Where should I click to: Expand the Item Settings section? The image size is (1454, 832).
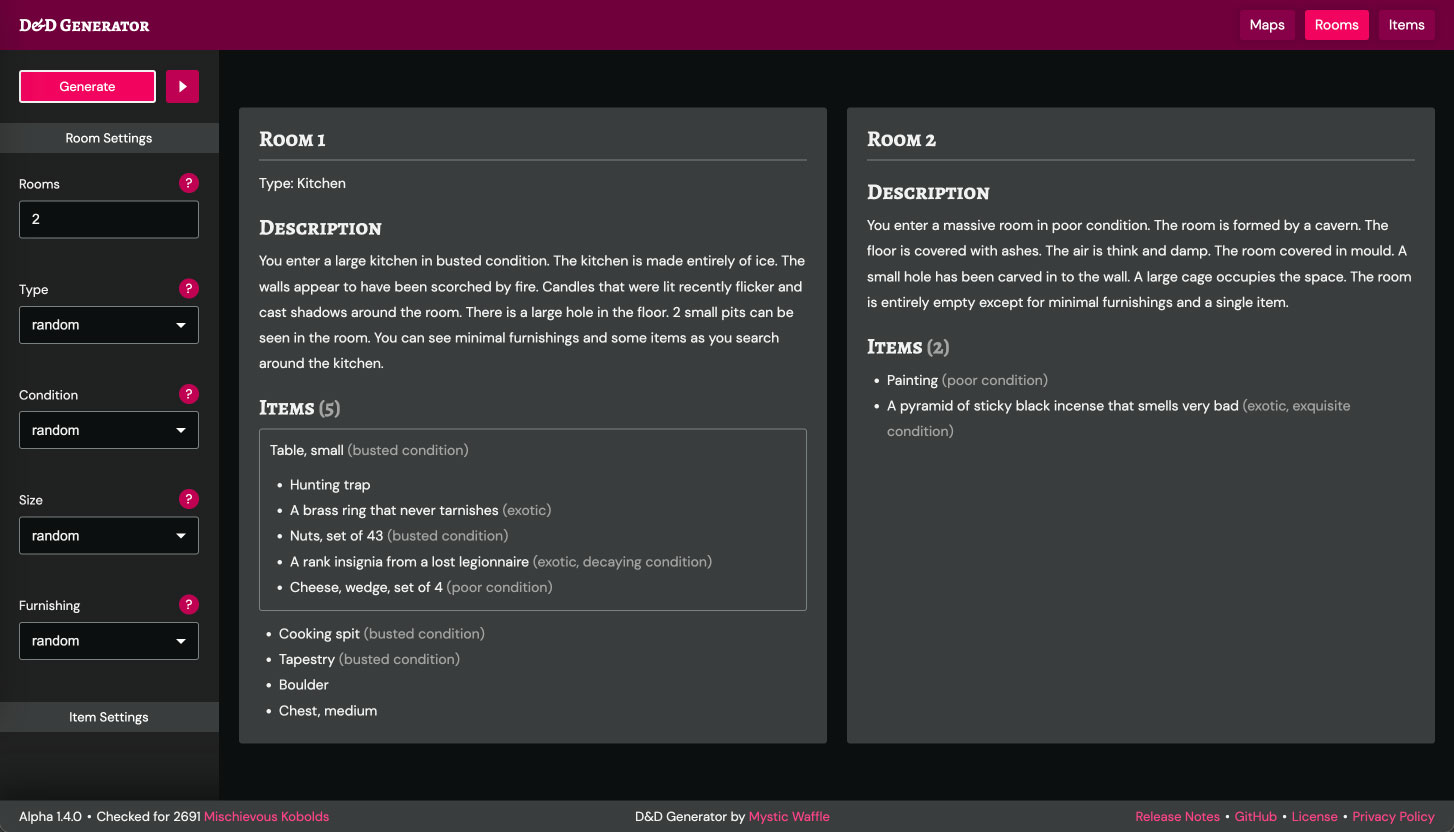[108, 716]
